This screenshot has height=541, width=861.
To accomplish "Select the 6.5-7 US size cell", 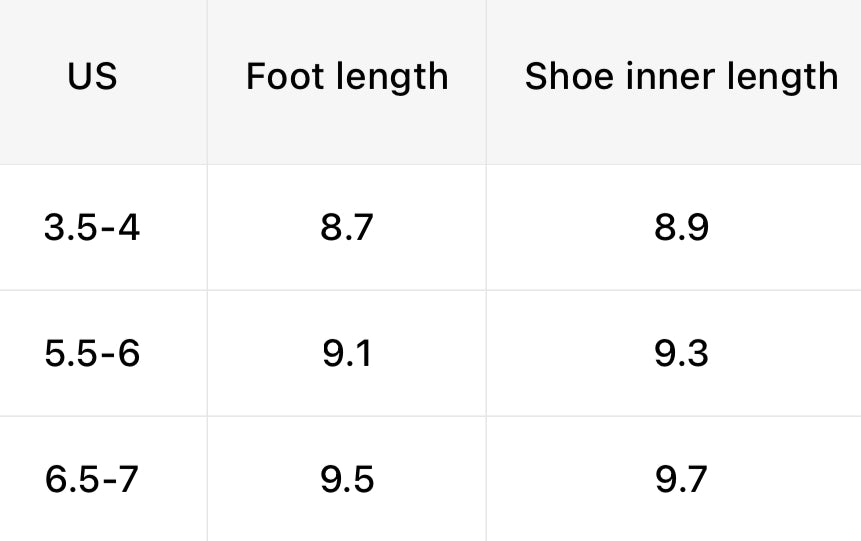I will click(x=92, y=479).
